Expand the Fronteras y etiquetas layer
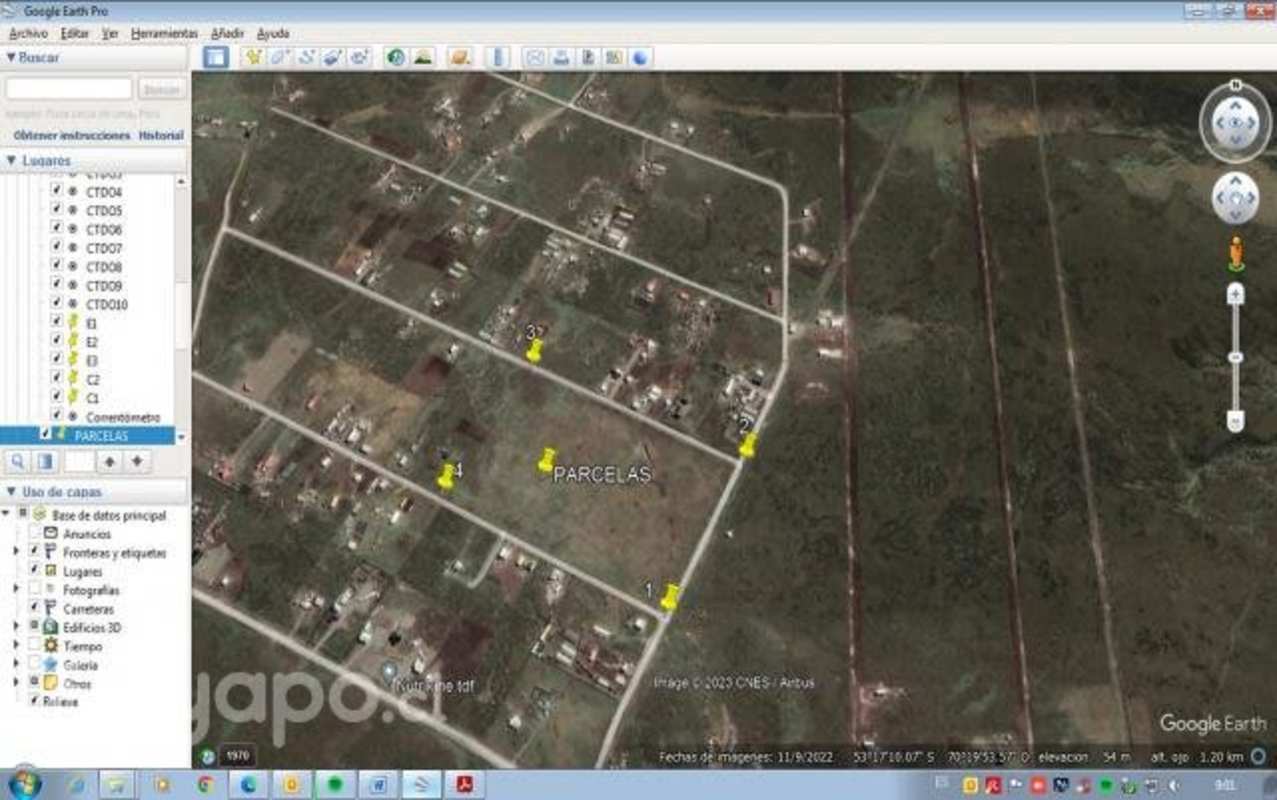 pyautogui.click(x=16, y=552)
